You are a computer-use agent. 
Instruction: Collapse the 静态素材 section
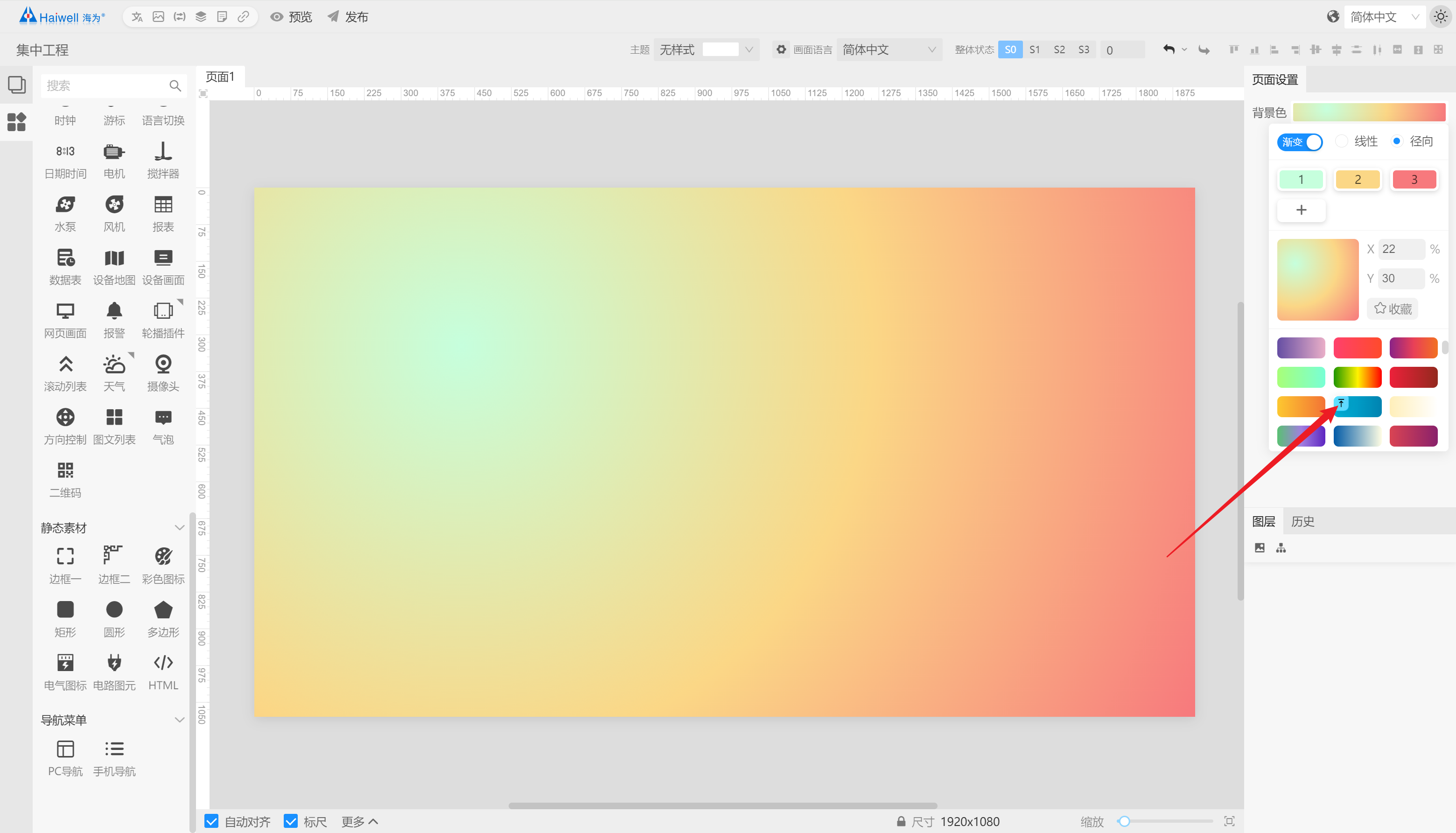point(179,527)
